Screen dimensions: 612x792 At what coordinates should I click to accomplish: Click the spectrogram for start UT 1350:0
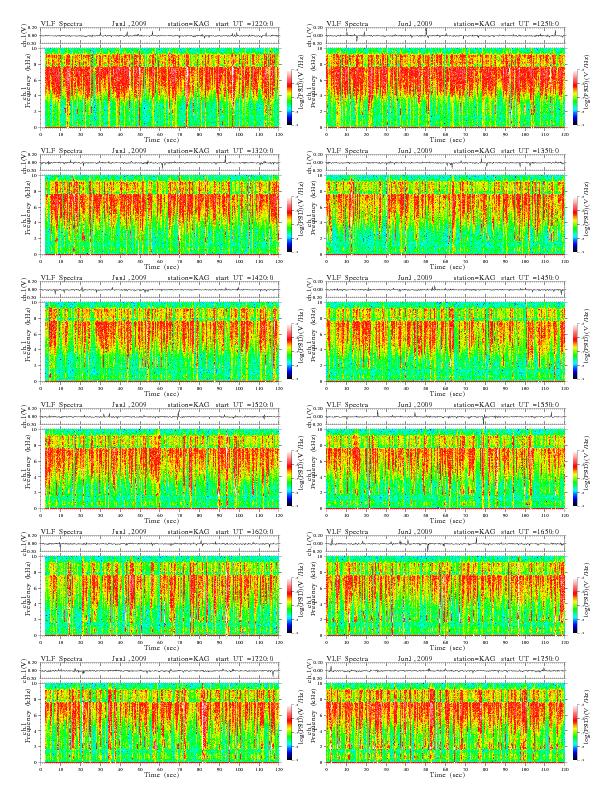point(445,215)
